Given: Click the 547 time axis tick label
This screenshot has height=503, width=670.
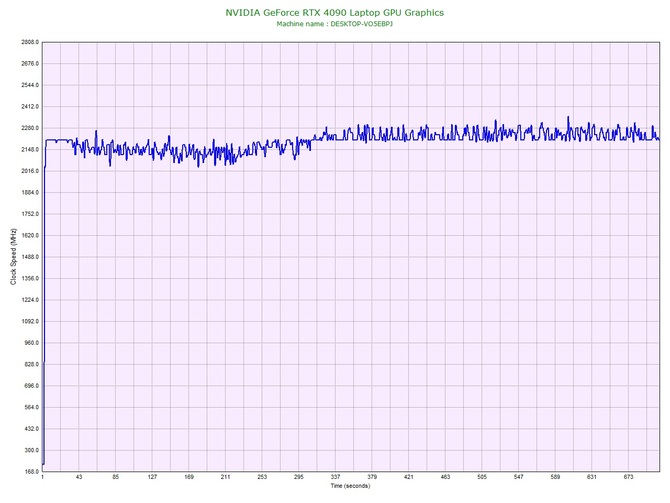Looking at the screenshot, I should pyautogui.click(x=519, y=477).
